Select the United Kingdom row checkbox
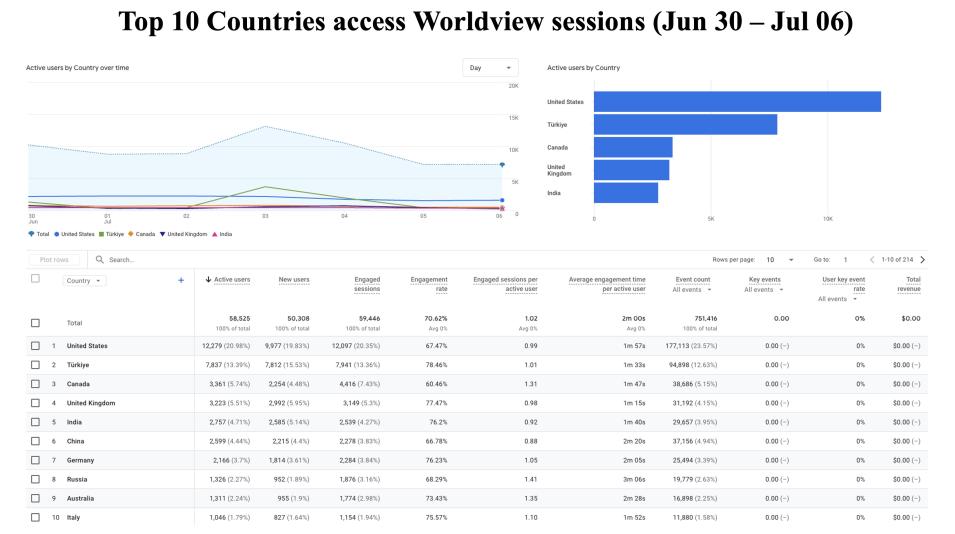Image resolution: width=955 pixels, height=534 pixels. click(35, 402)
